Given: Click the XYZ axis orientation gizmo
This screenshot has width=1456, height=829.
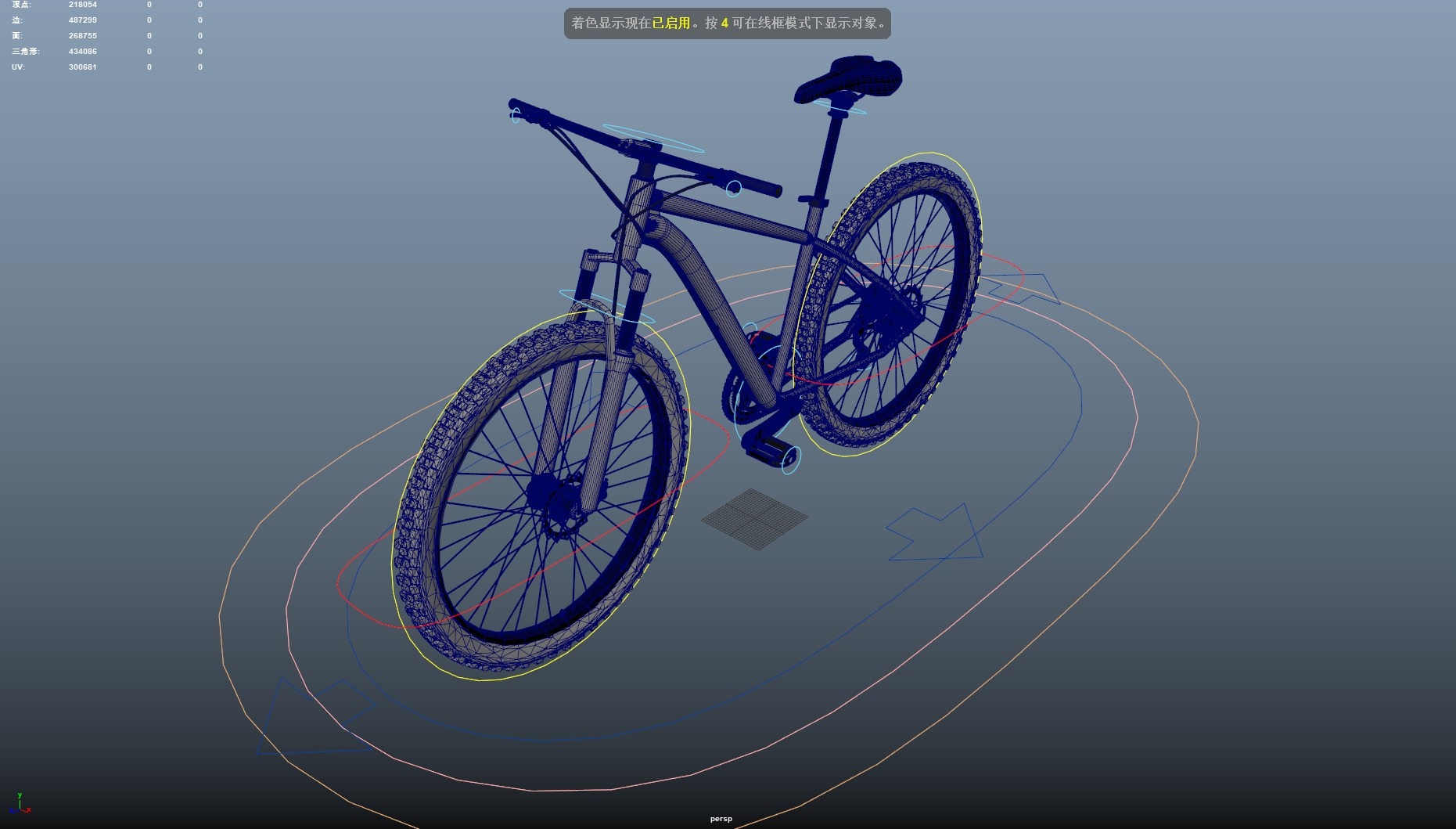Looking at the screenshot, I should [20, 805].
